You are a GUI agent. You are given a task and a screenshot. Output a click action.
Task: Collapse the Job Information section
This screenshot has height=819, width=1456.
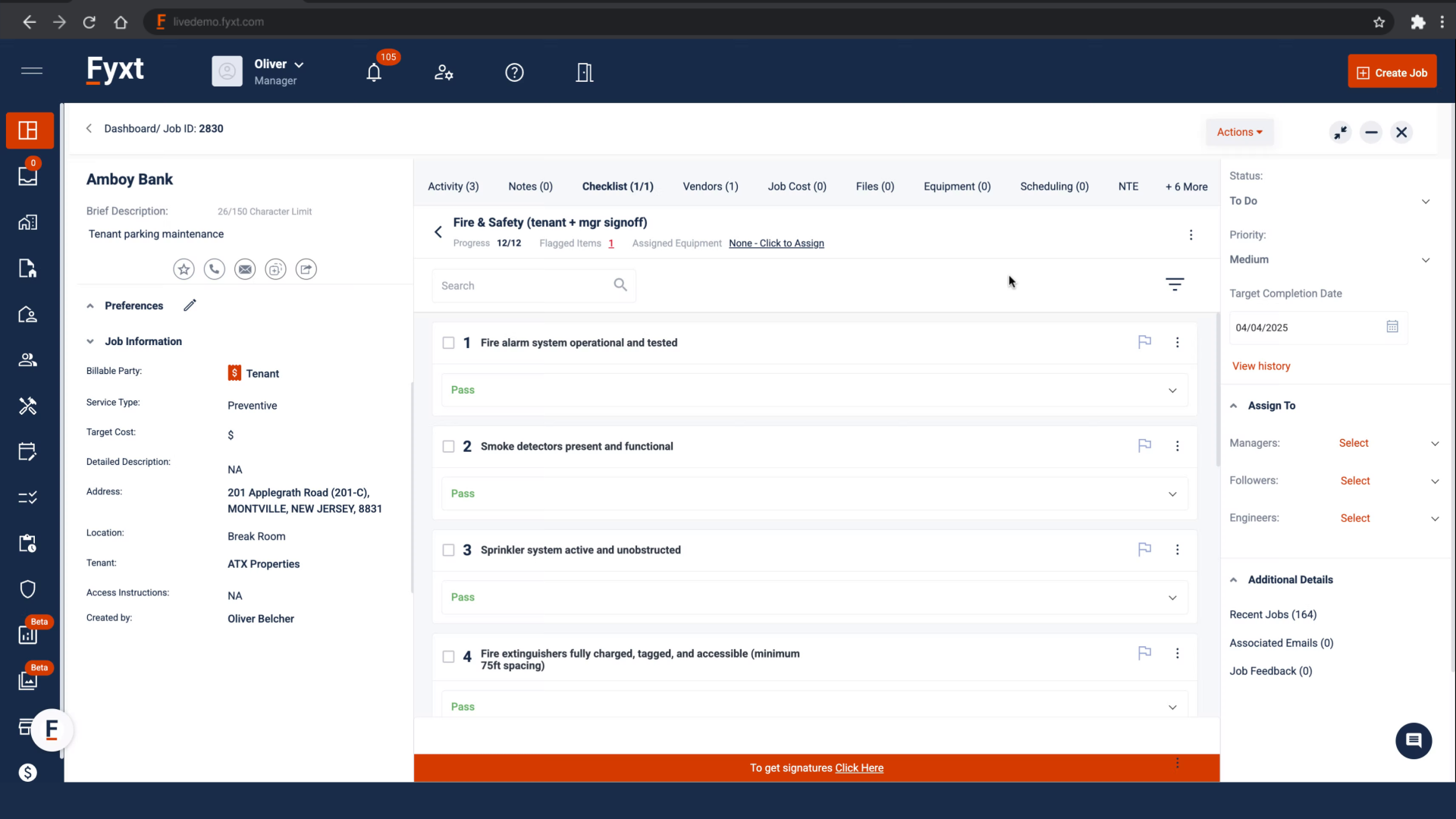pyautogui.click(x=90, y=341)
